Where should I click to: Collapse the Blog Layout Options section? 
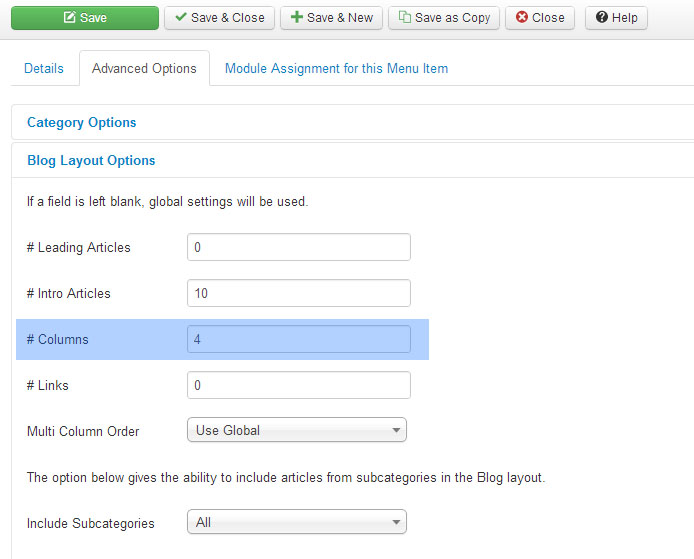91,161
